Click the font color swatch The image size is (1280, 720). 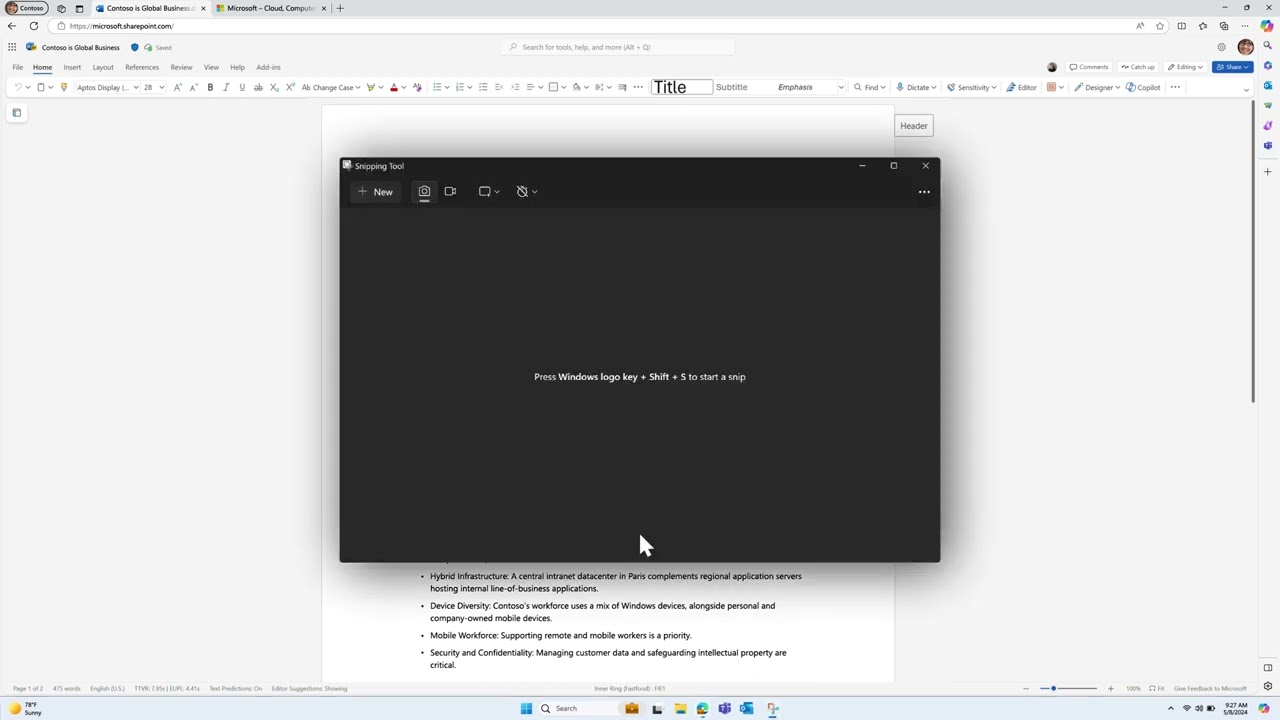pos(394,87)
